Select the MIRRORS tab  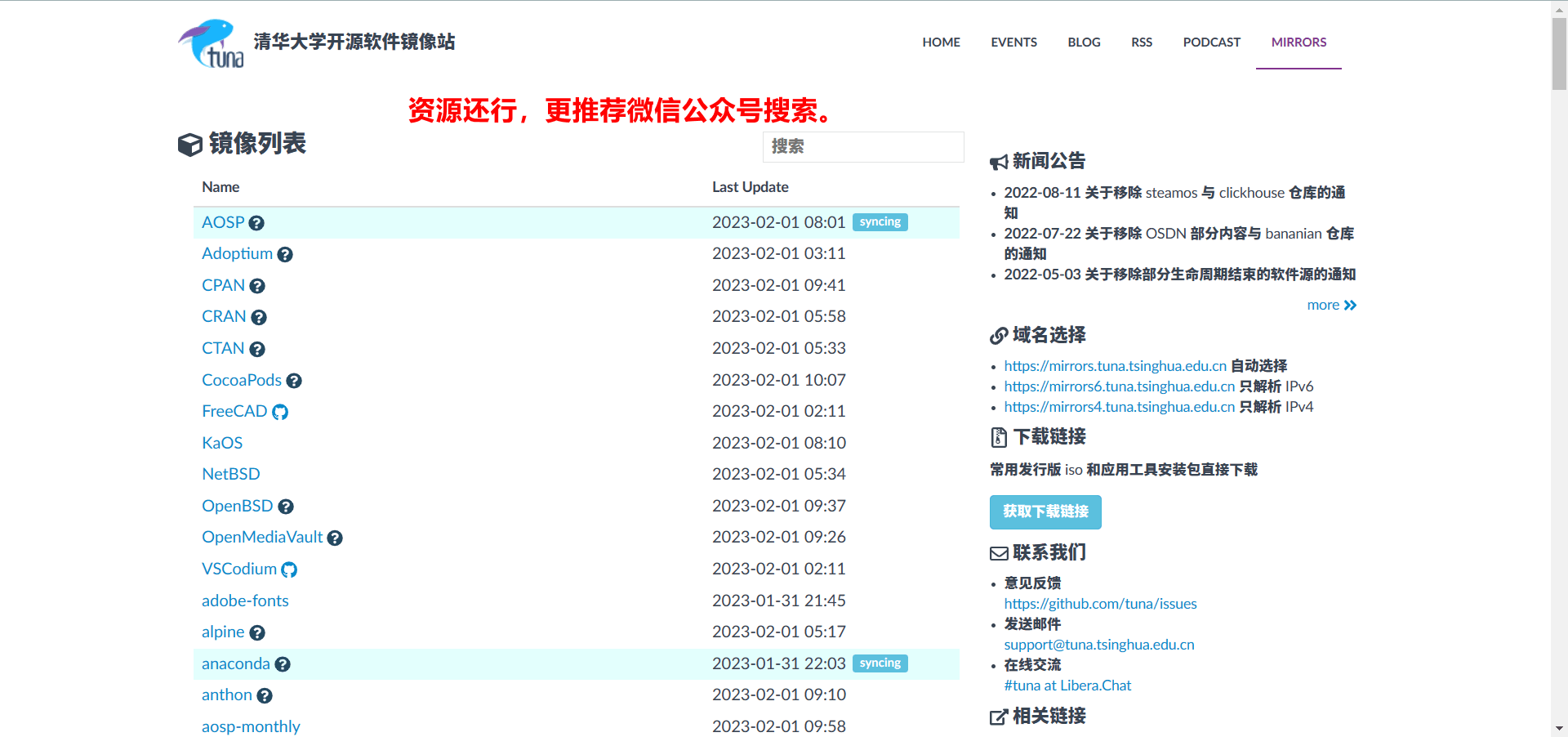pos(1298,42)
